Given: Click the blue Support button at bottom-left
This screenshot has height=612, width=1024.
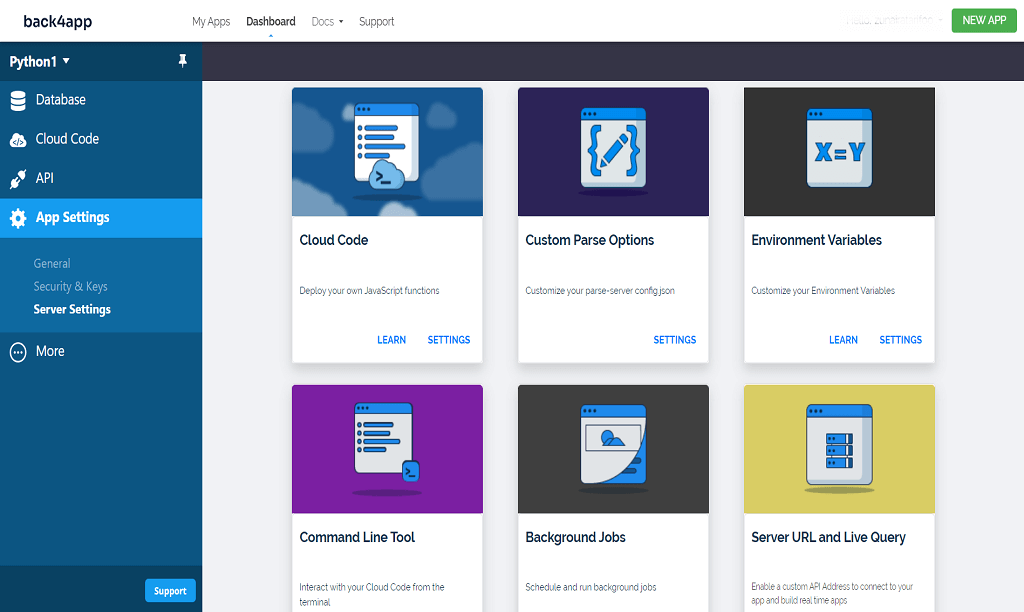Looking at the screenshot, I should pos(170,590).
